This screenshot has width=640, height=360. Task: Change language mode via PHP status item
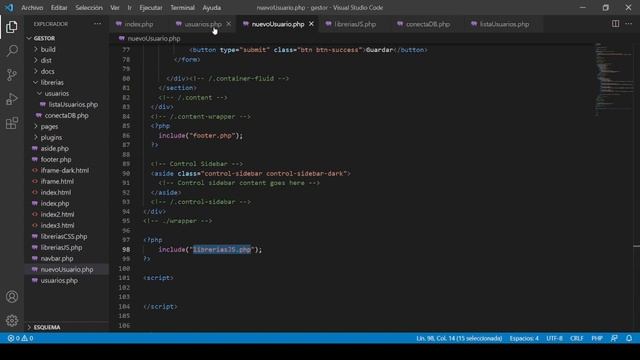597,338
